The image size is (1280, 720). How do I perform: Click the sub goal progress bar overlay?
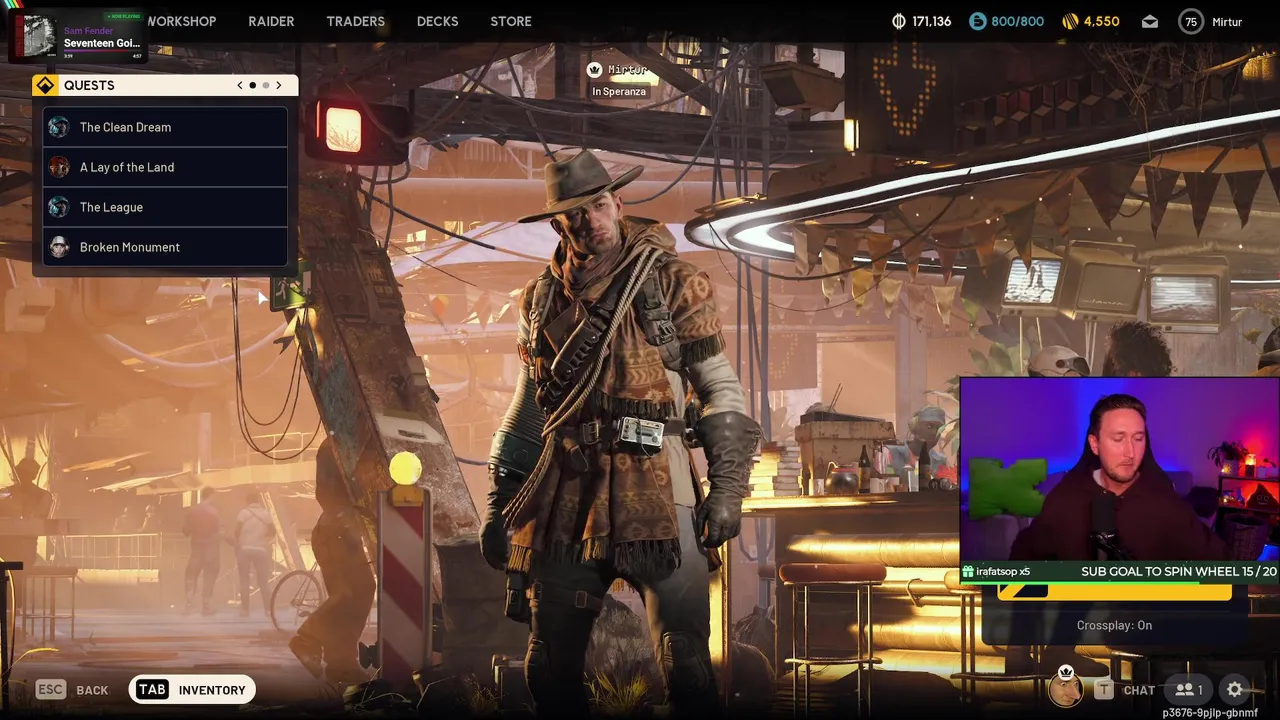click(1119, 571)
